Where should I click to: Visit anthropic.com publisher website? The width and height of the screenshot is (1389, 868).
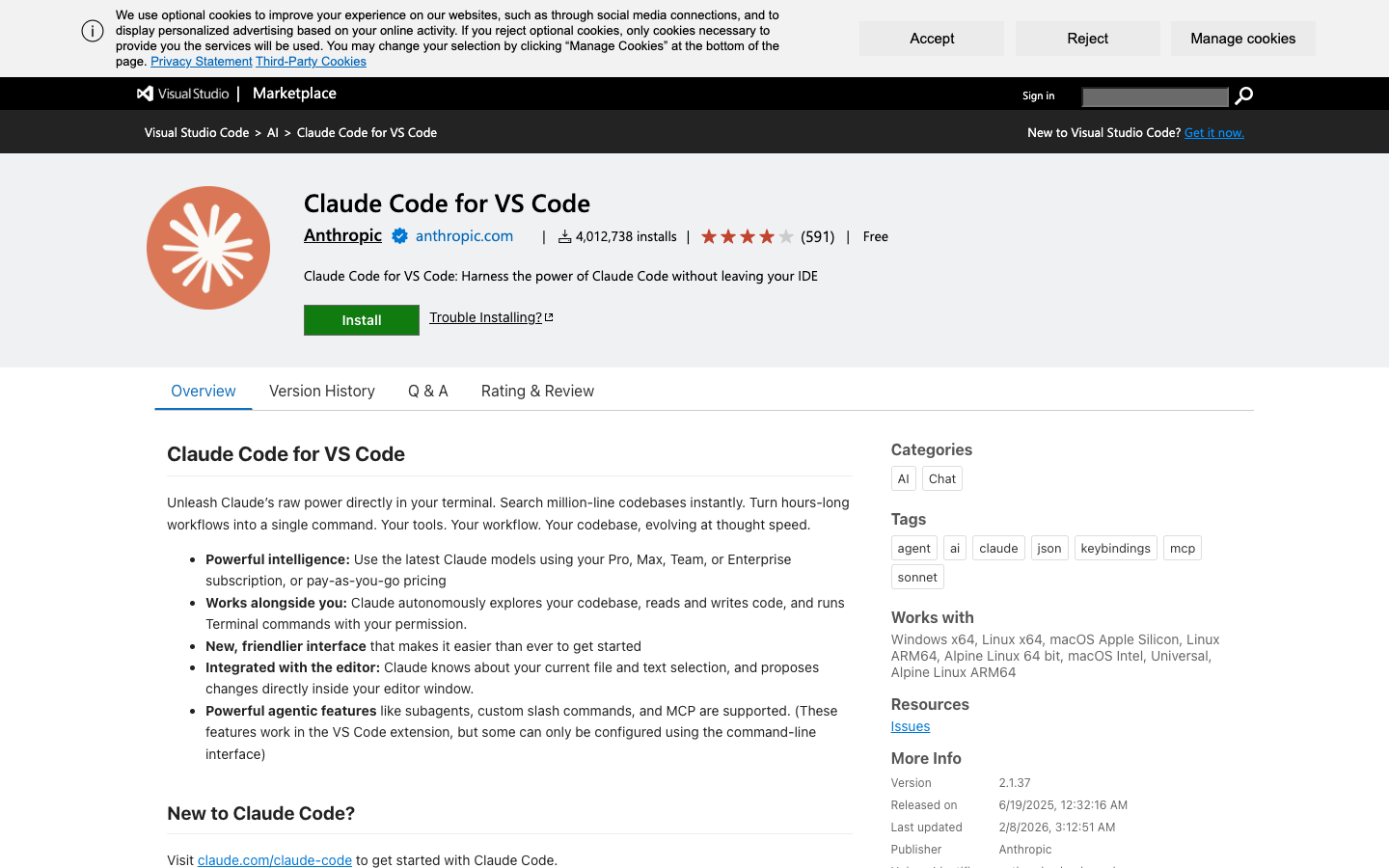[x=464, y=235]
